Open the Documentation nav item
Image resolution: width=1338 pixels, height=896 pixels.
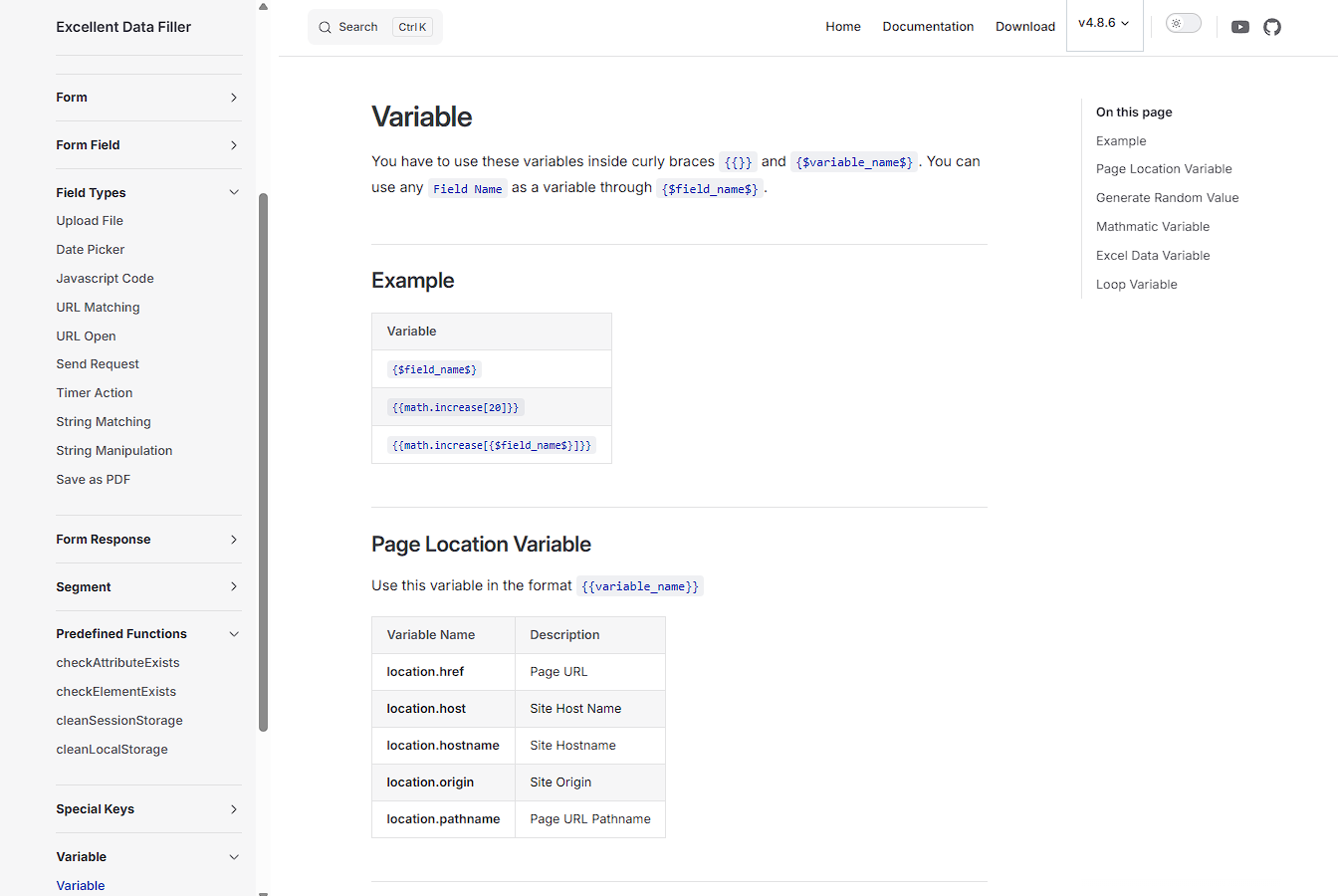click(x=928, y=27)
